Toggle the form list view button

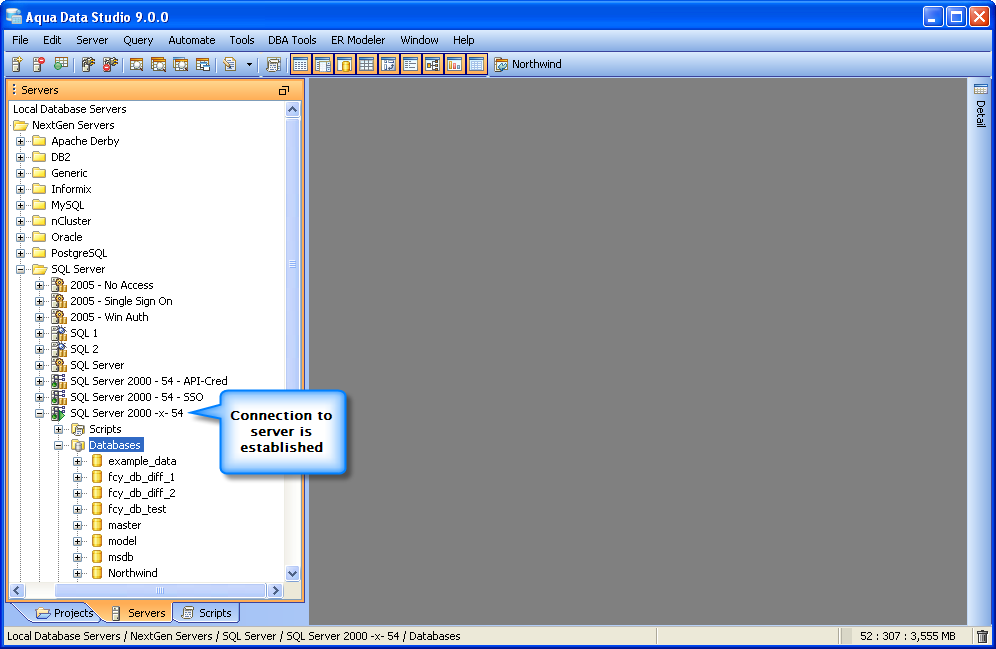point(410,64)
